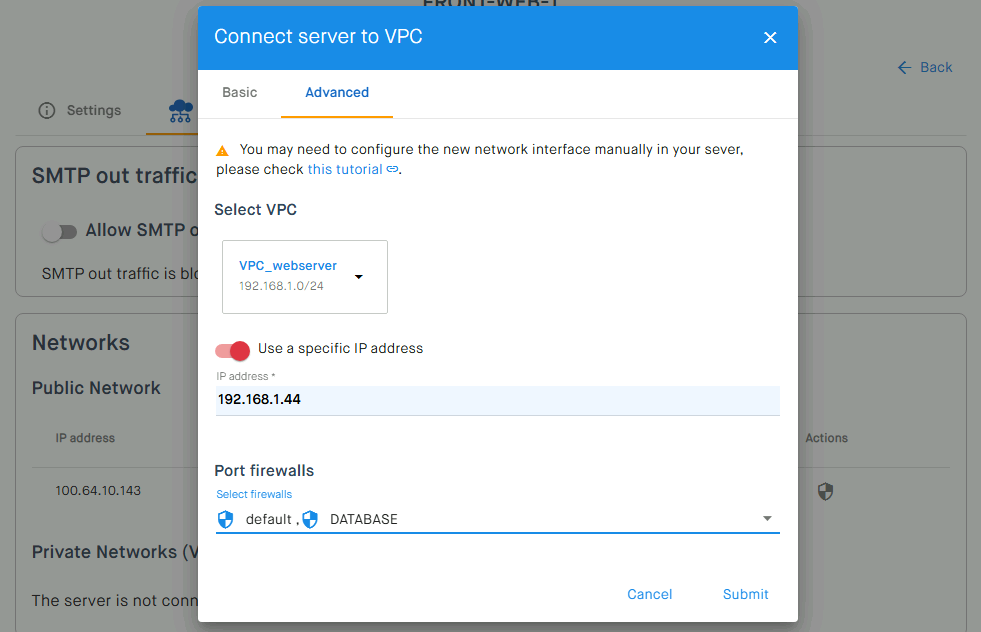Image resolution: width=981 pixels, height=632 pixels.
Task: Click the network cloud tab icon
Action: (181, 111)
